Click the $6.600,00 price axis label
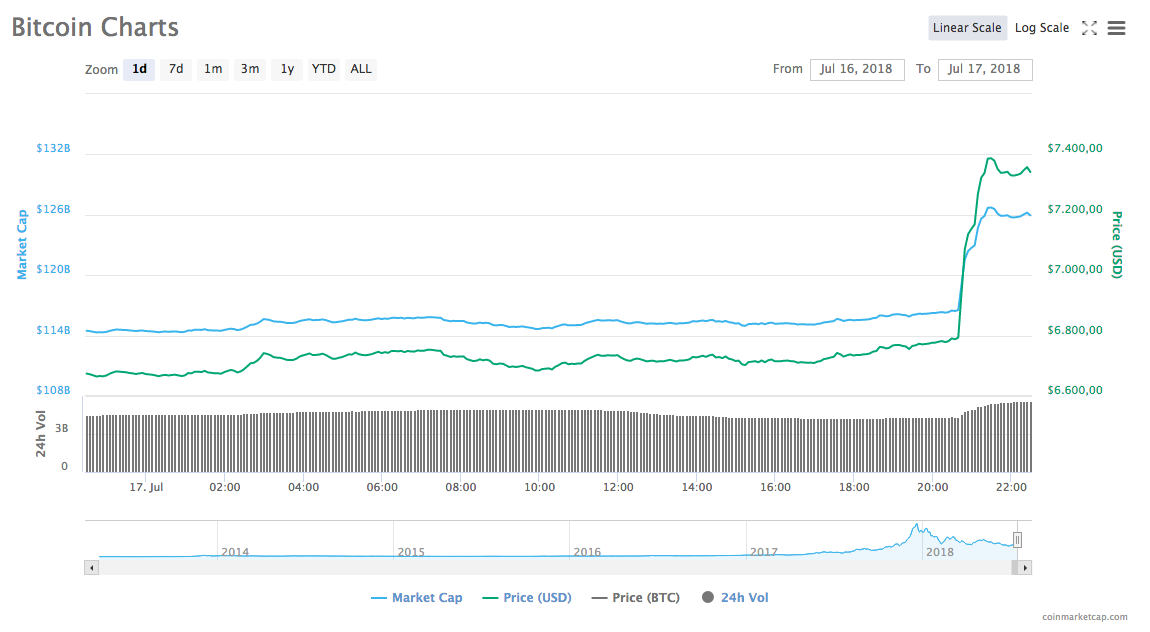The image size is (1150, 632). [1074, 390]
